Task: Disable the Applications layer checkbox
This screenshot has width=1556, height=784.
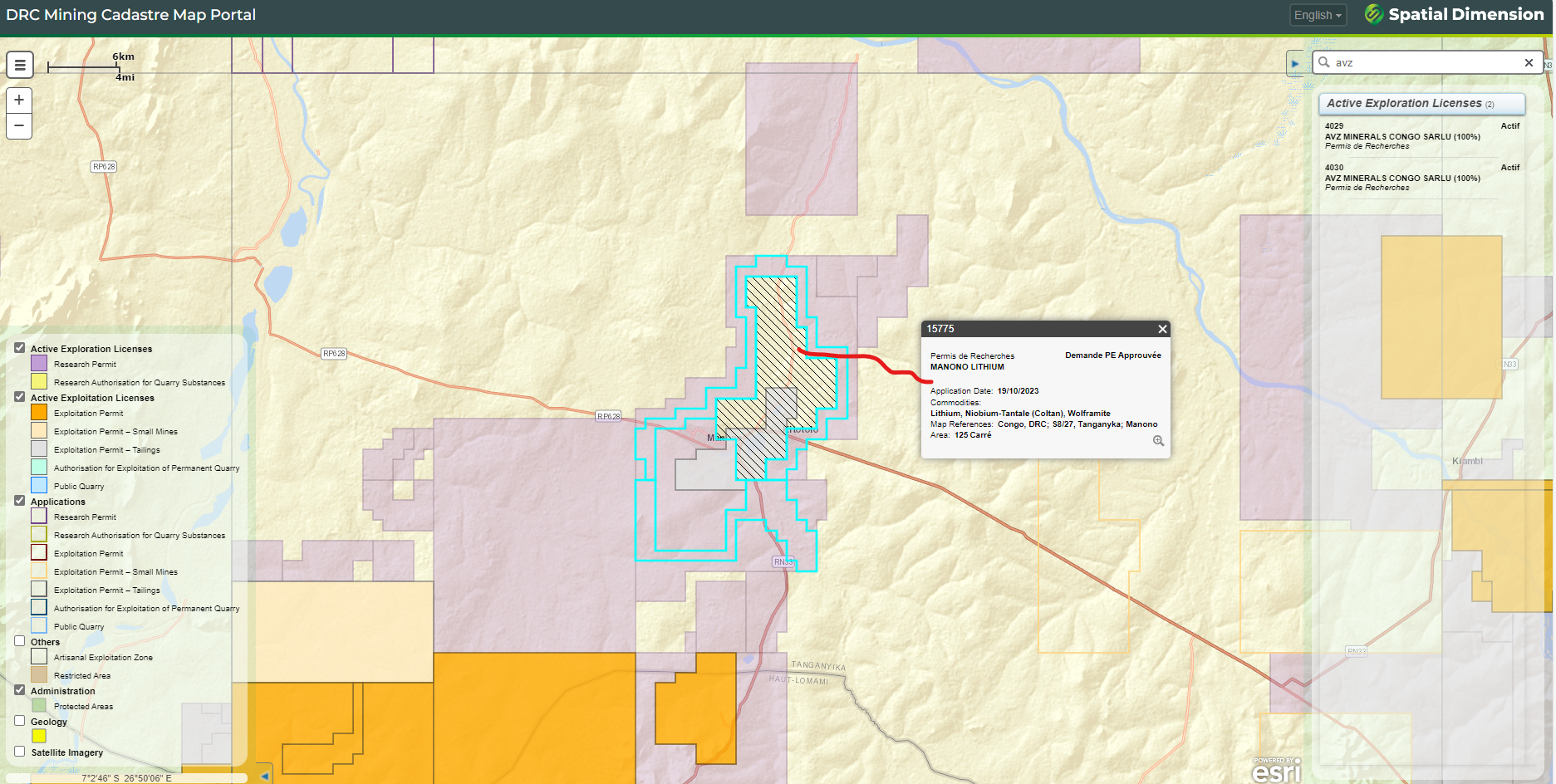Action: pyautogui.click(x=20, y=501)
